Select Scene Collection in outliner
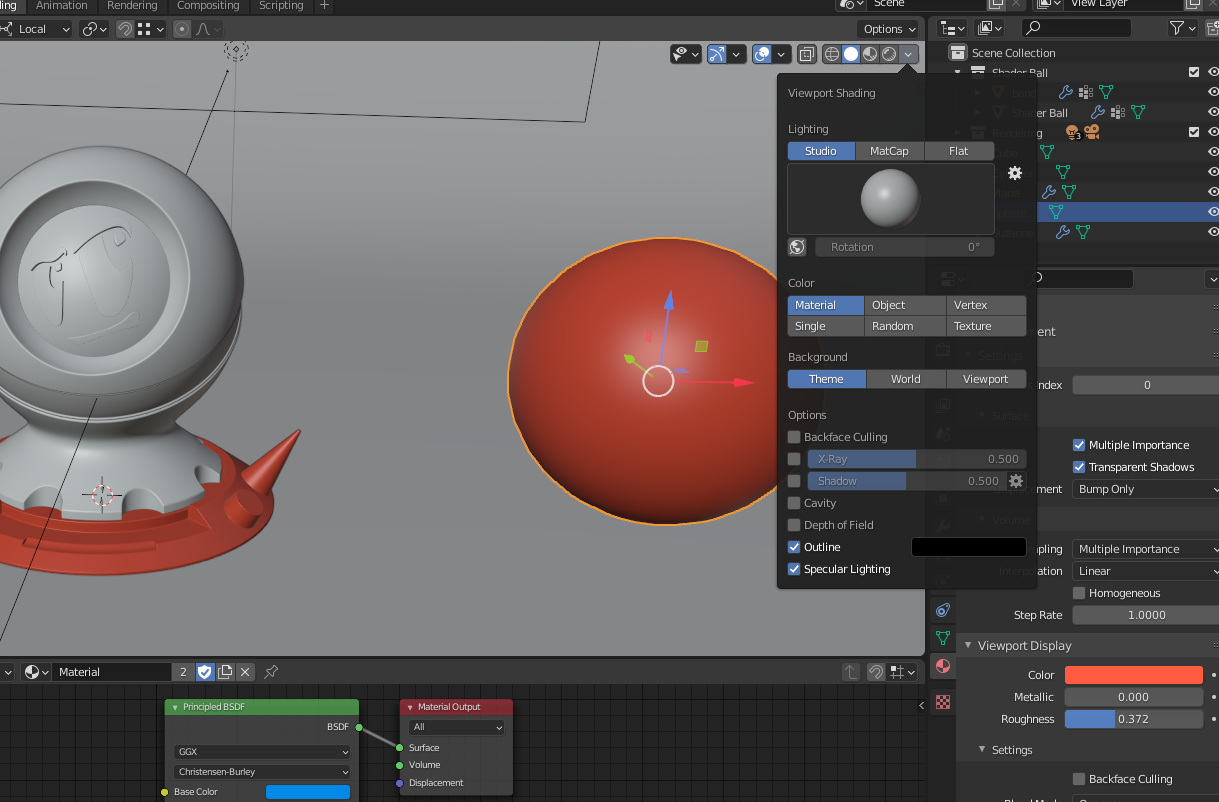This screenshot has height=802, width=1219. click(1013, 53)
